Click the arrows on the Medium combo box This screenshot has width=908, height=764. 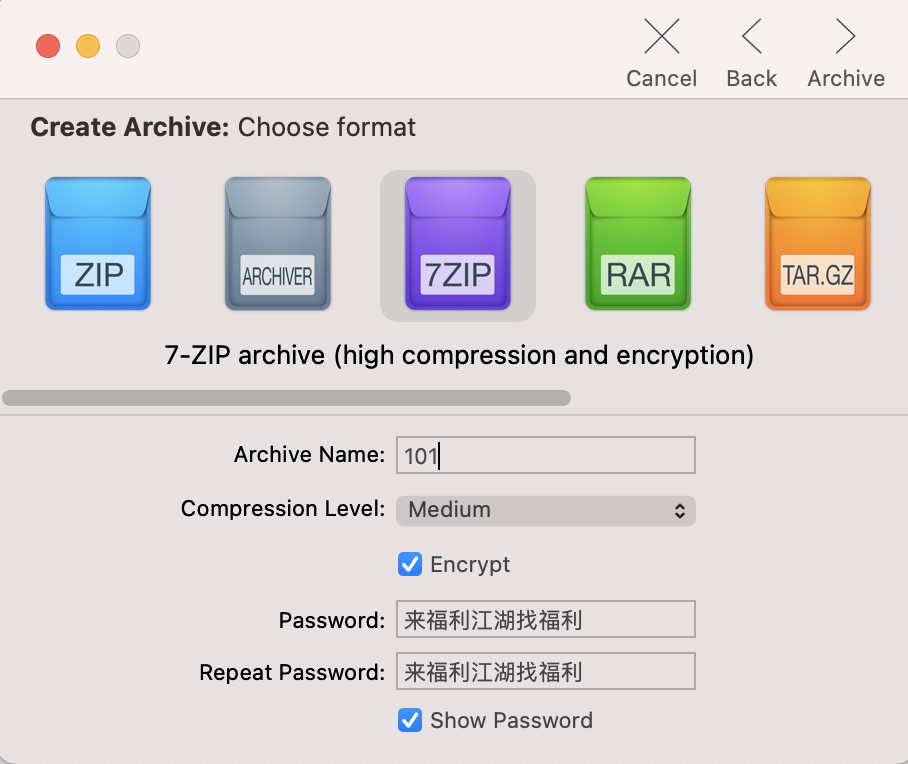click(x=680, y=510)
